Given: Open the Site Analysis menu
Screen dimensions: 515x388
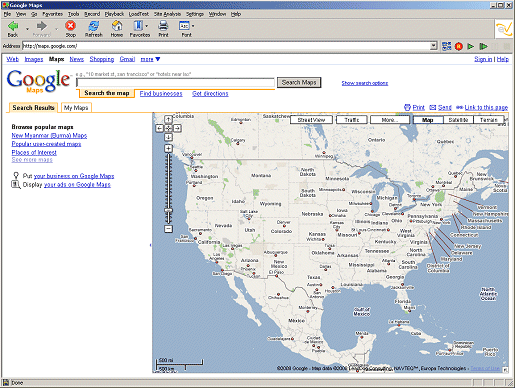Looking at the screenshot, I should pyautogui.click(x=167, y=14).
